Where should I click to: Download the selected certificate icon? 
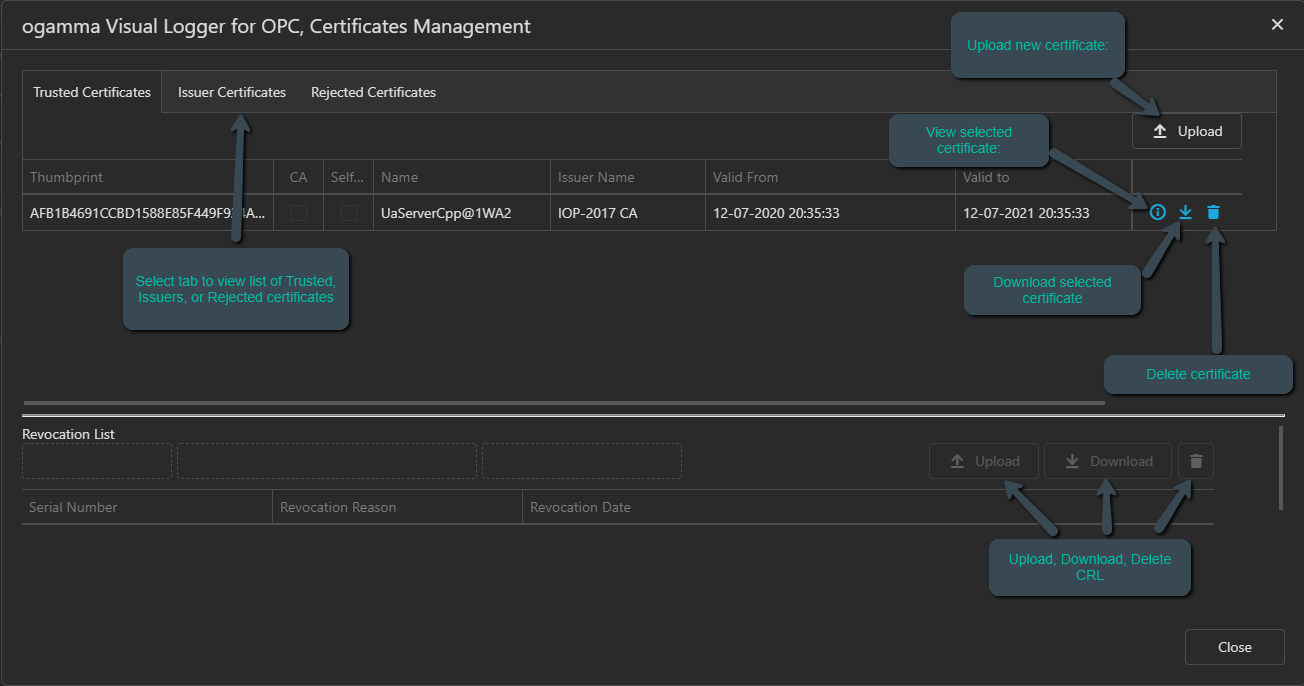pyautogui.click(x=1185, y=212)
